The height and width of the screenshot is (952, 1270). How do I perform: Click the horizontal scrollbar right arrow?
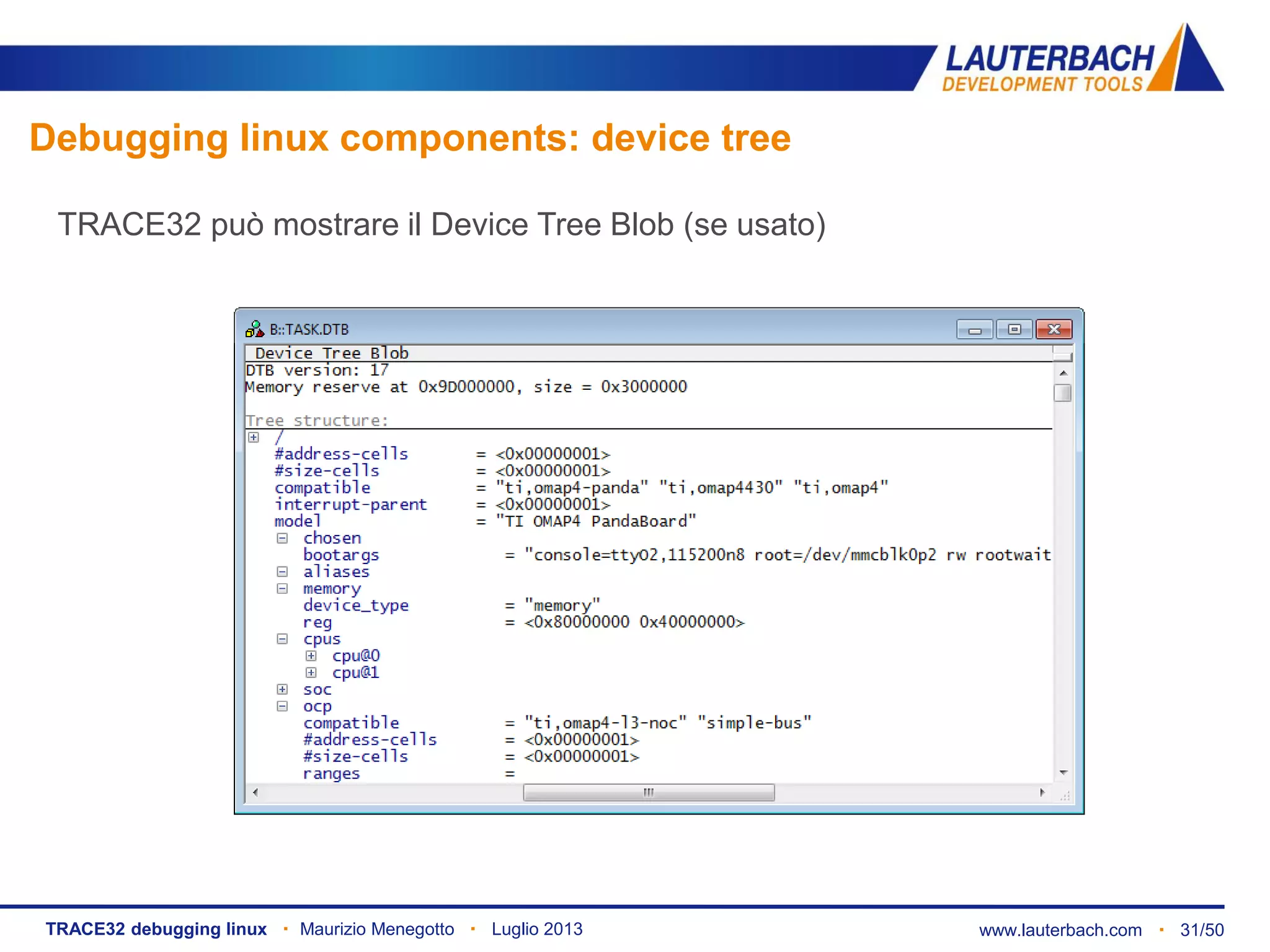point(1042,793)
